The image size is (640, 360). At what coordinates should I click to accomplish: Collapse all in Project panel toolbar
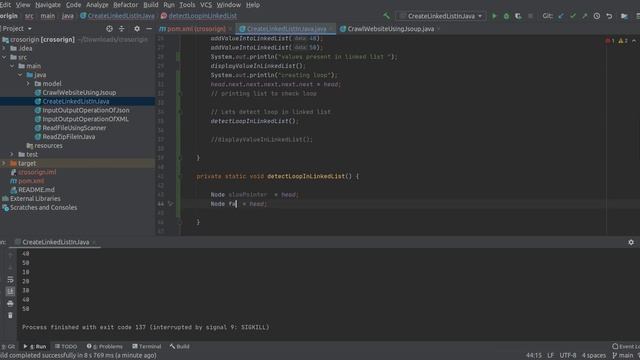point(122,29)
